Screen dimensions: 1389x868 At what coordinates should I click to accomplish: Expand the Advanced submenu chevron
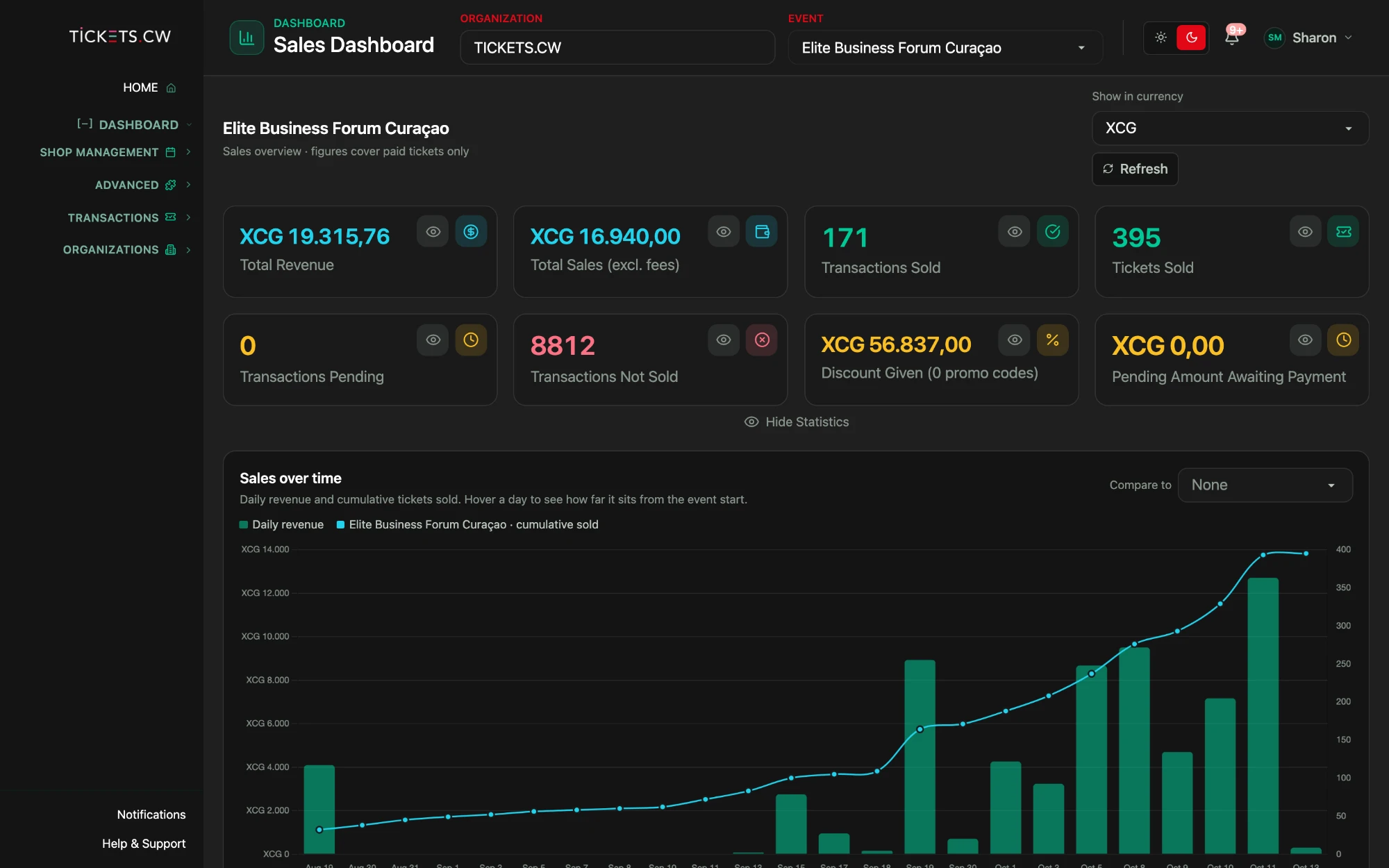188,185
